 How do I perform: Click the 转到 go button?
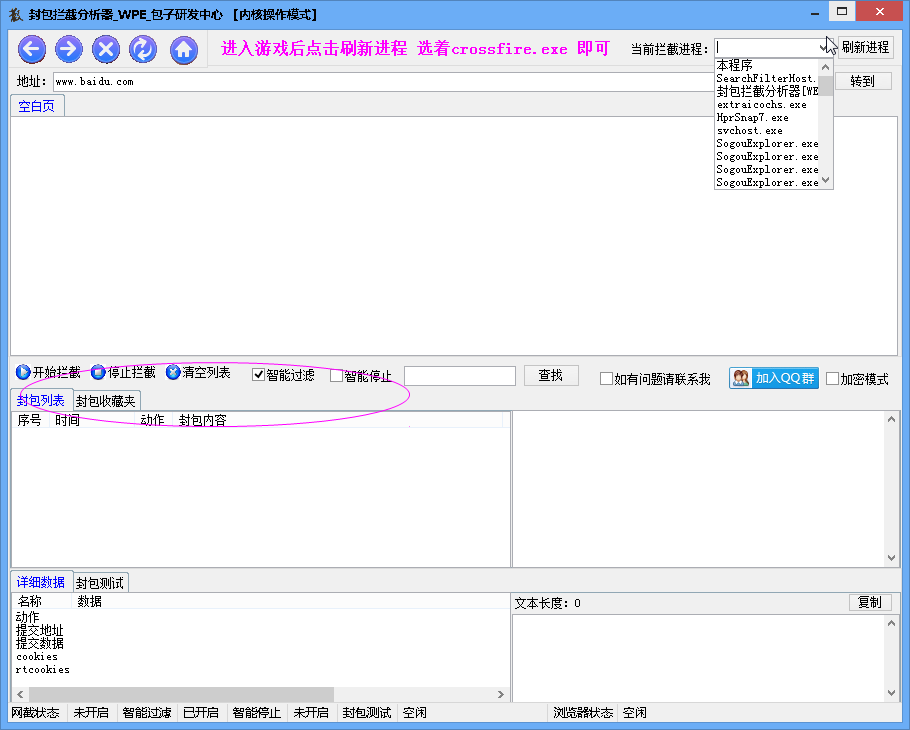[x=862, y=81]
